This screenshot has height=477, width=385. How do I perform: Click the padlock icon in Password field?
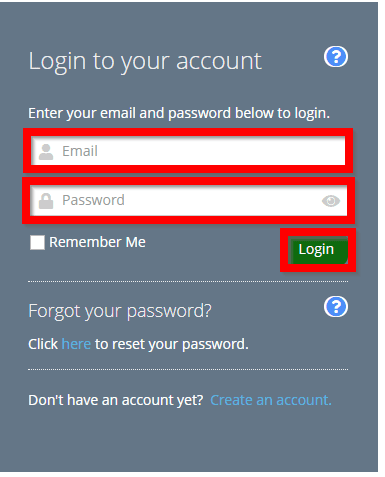pyautogui.click(x=46, y=201)
